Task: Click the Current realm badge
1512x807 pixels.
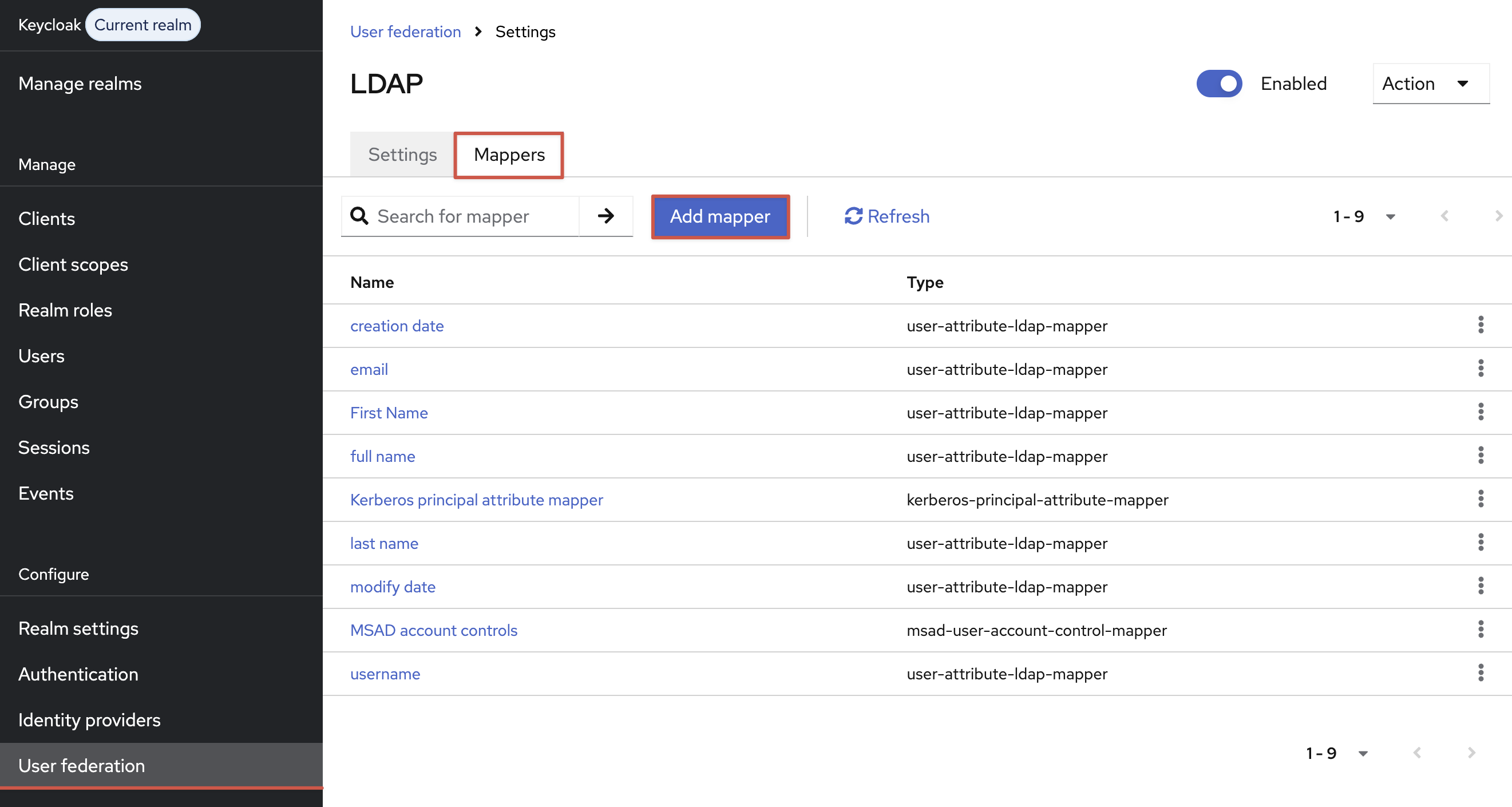Action: [x=143, y=25]
